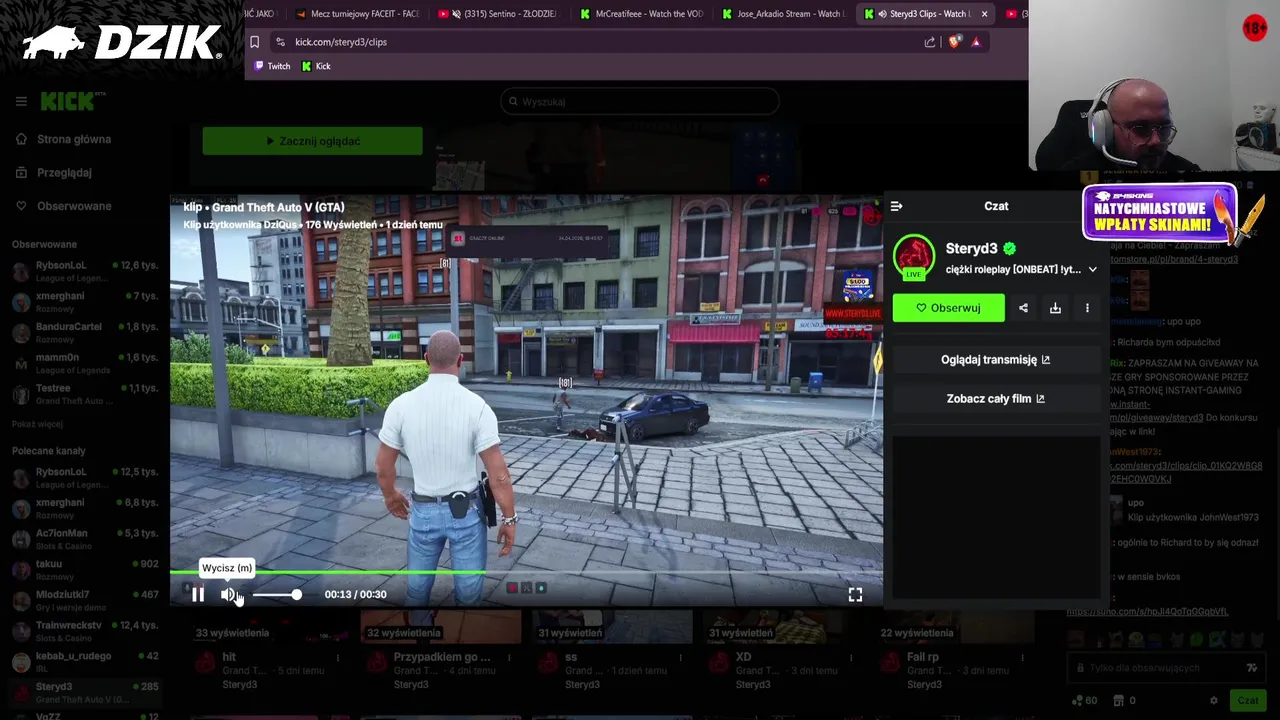Click the Brave Rewards triangle icon

[x=976, y=42]
